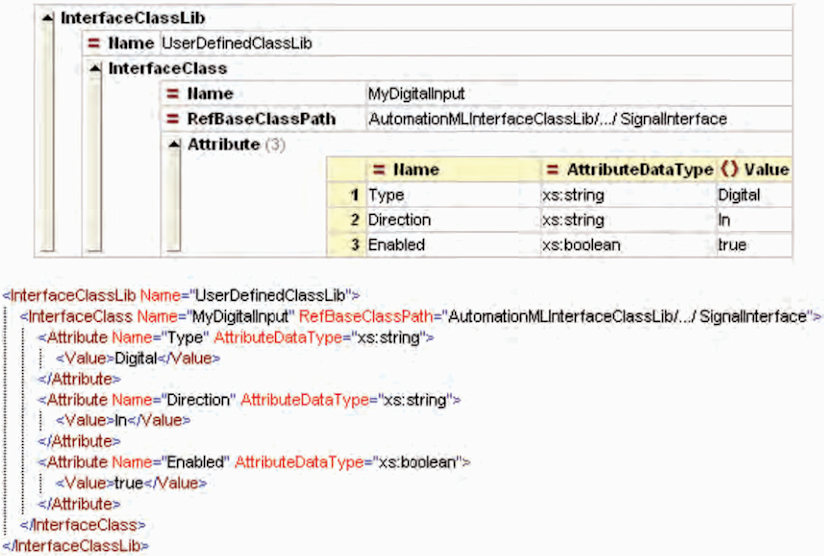Click the element brackets icon beside Value

pos(729,169)
